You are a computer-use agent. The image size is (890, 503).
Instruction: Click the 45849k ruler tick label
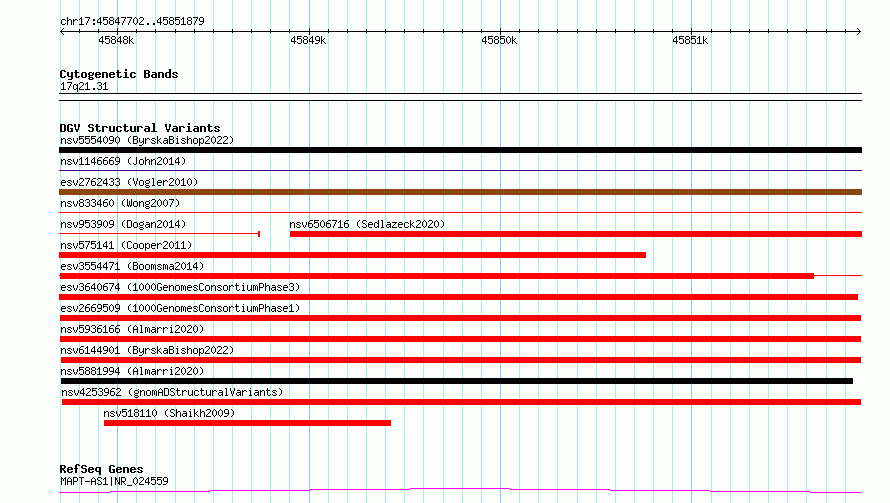(x=308, y=40)
